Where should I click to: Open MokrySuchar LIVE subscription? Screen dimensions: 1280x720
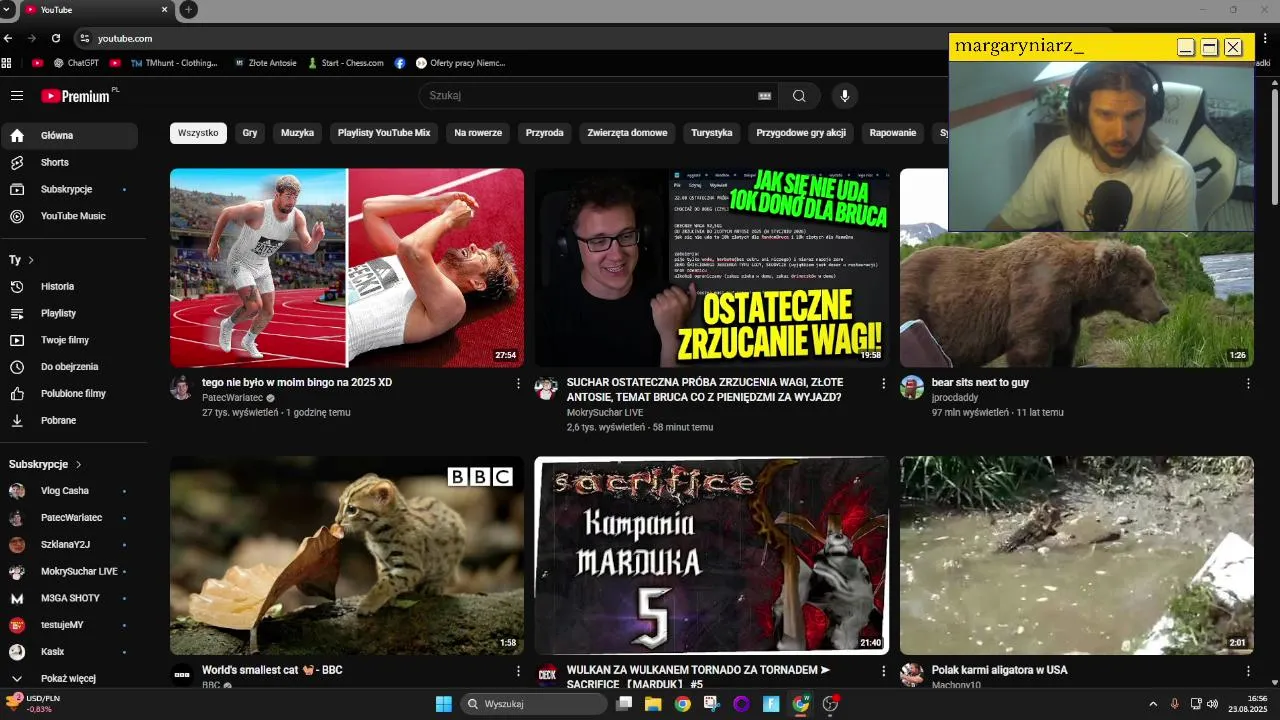[69, 572]
